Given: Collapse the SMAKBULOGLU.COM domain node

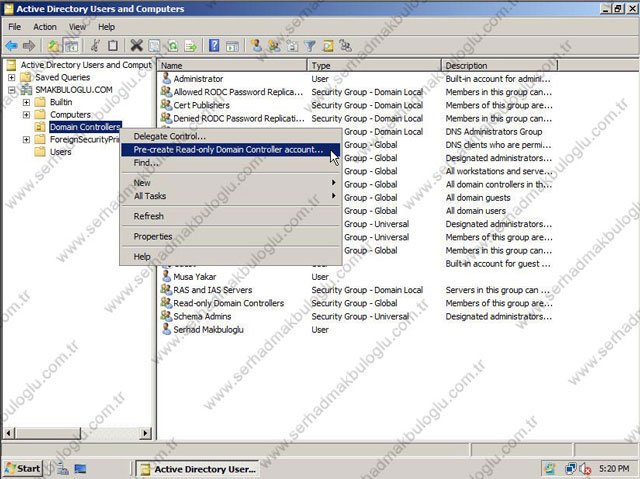Looking at the screenshot, I should pos(11,90).
